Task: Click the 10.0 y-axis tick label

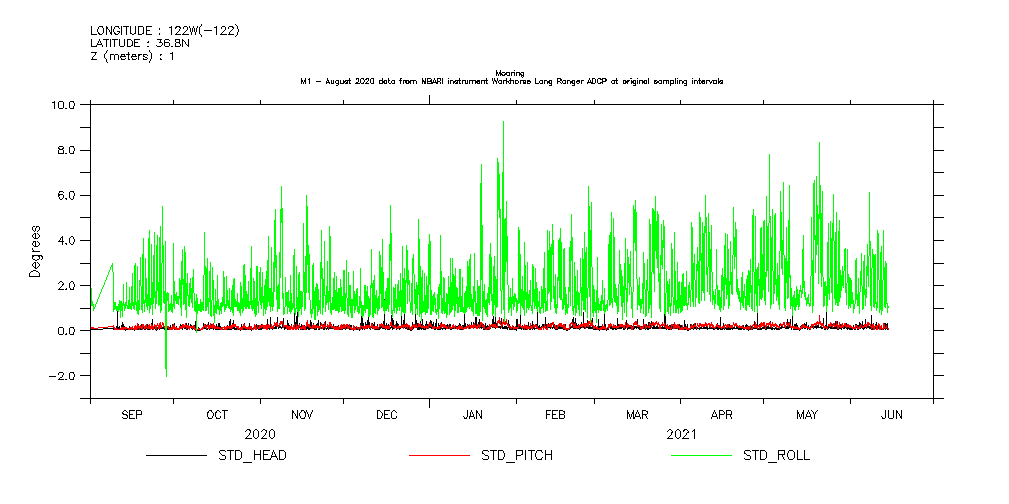Action: tap(64, 105)
